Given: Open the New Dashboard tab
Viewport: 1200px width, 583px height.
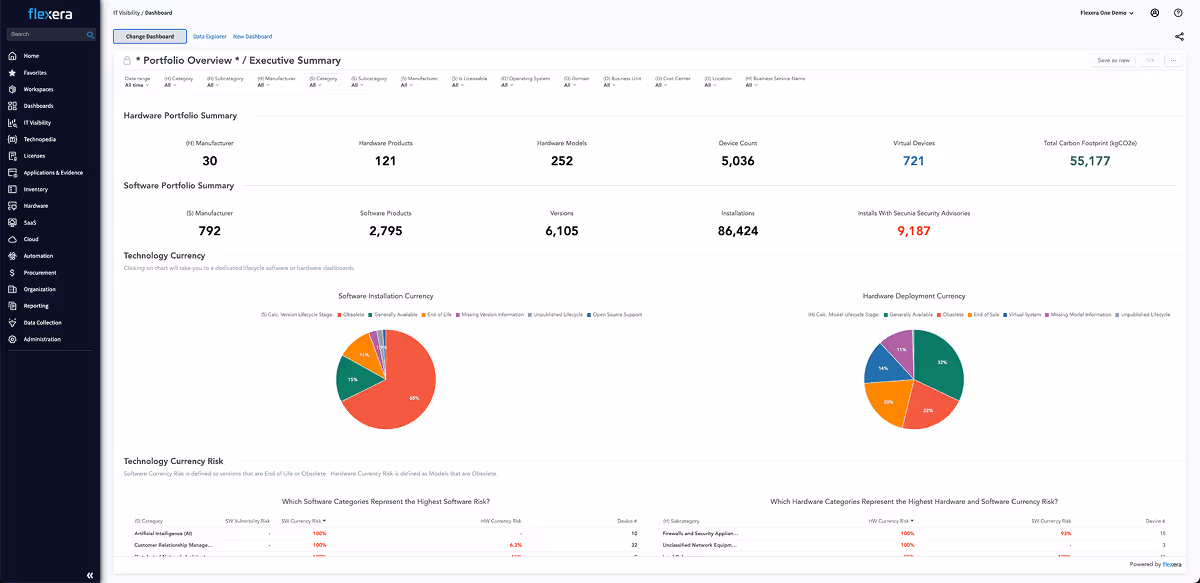Looking at the screenshot, I should 252,36.
